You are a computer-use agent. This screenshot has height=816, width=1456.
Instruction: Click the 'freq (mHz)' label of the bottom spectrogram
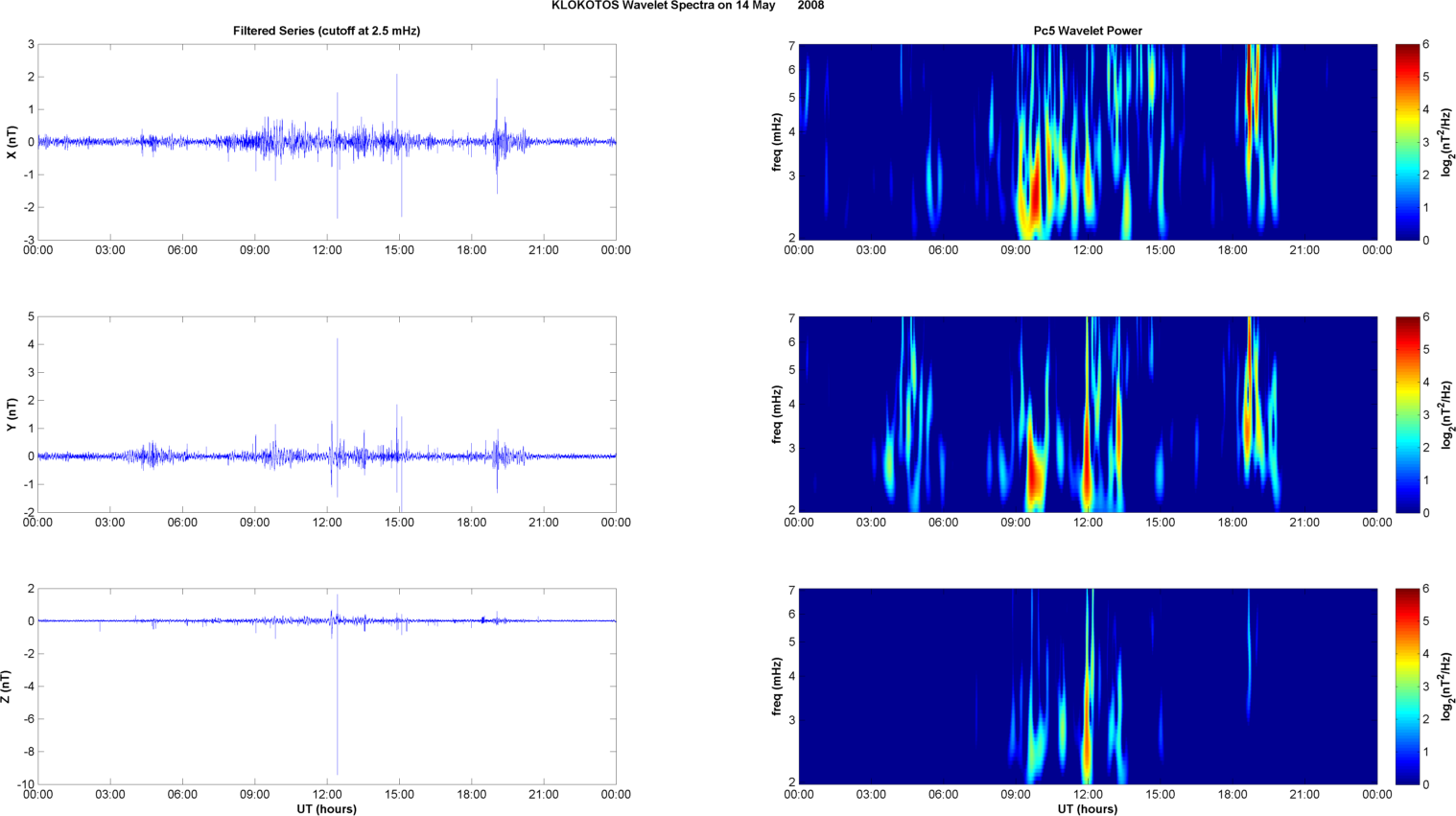[x=777, y=687]
